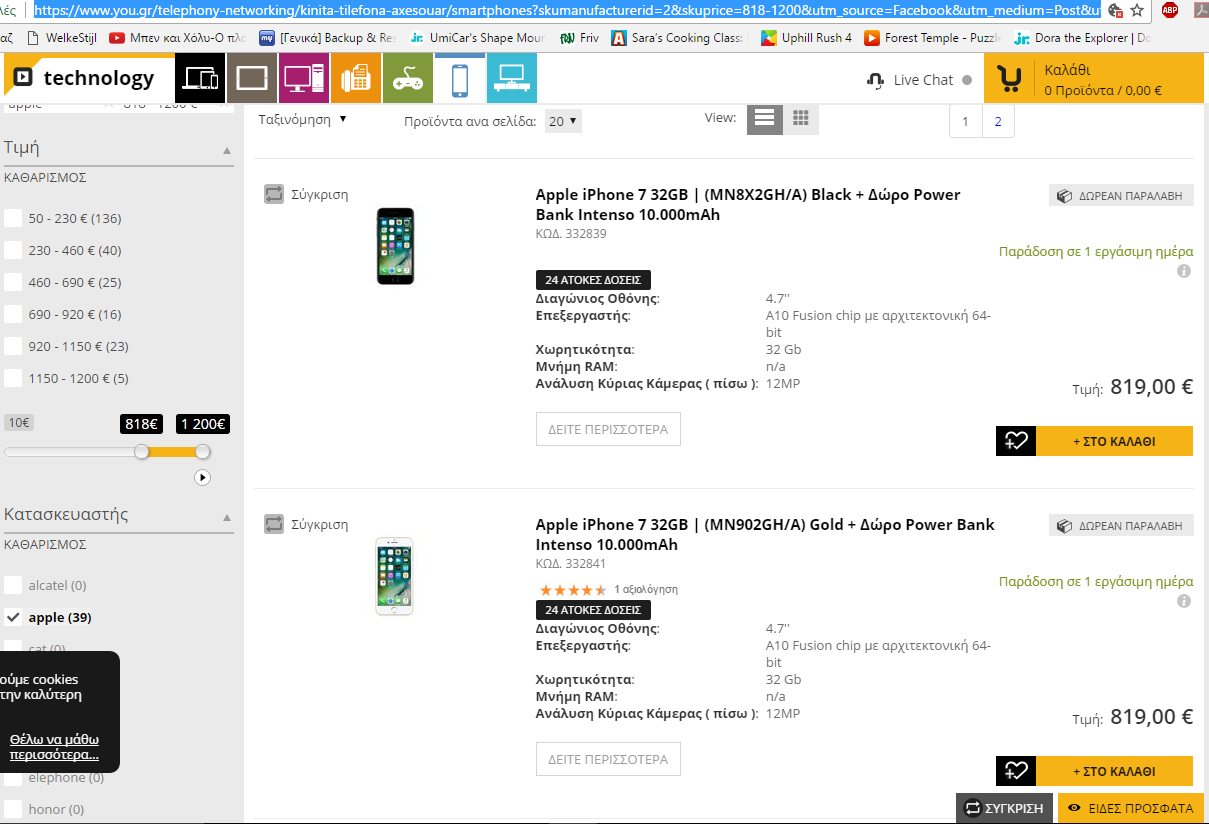
Task: Check the 460 - 690 € price filter
Action: pyautogui.click(x=13, y=282)
